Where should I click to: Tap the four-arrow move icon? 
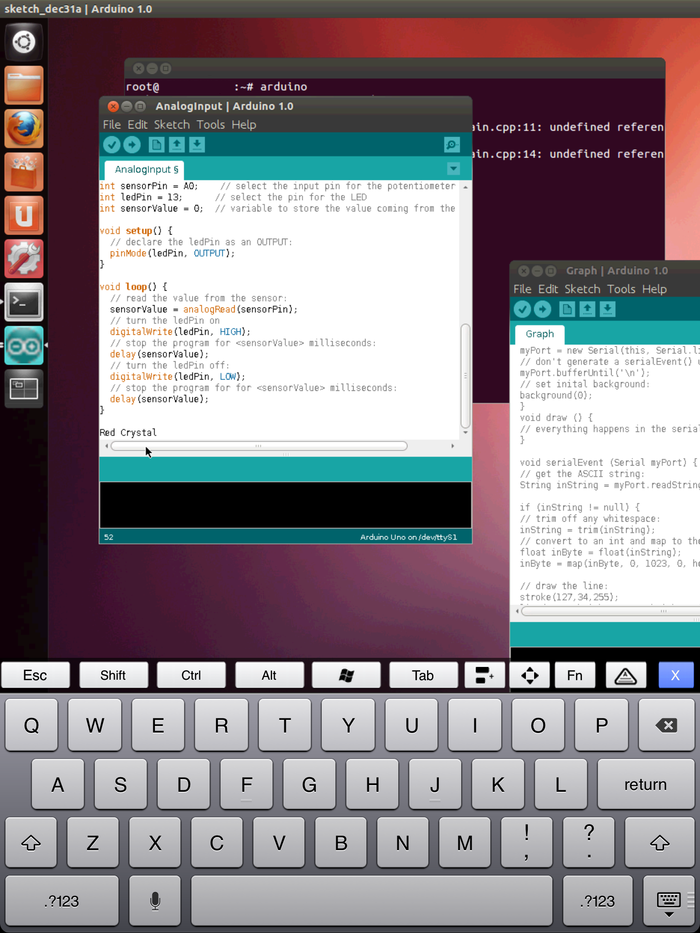click(530, 675)
